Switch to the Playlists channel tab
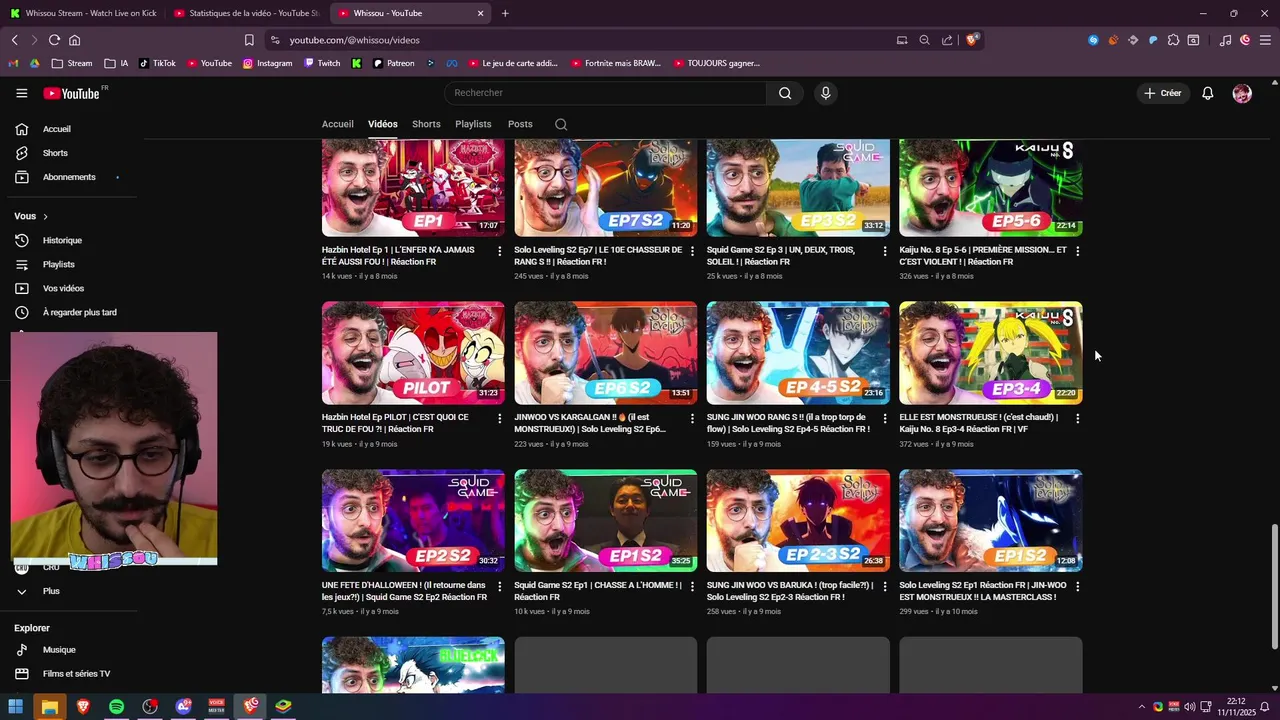This screenshot has height=720, width=1280. [x=473, y=124]
